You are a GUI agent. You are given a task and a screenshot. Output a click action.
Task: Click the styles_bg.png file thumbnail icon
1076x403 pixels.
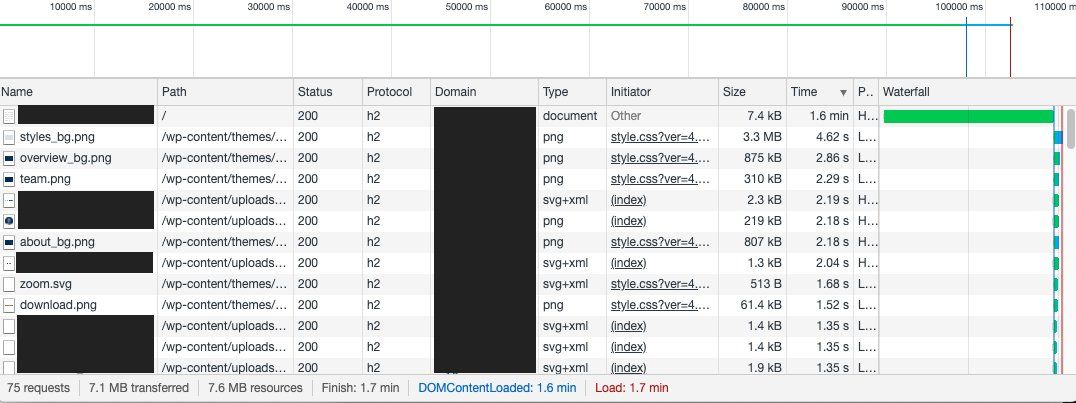coord(9,137)
